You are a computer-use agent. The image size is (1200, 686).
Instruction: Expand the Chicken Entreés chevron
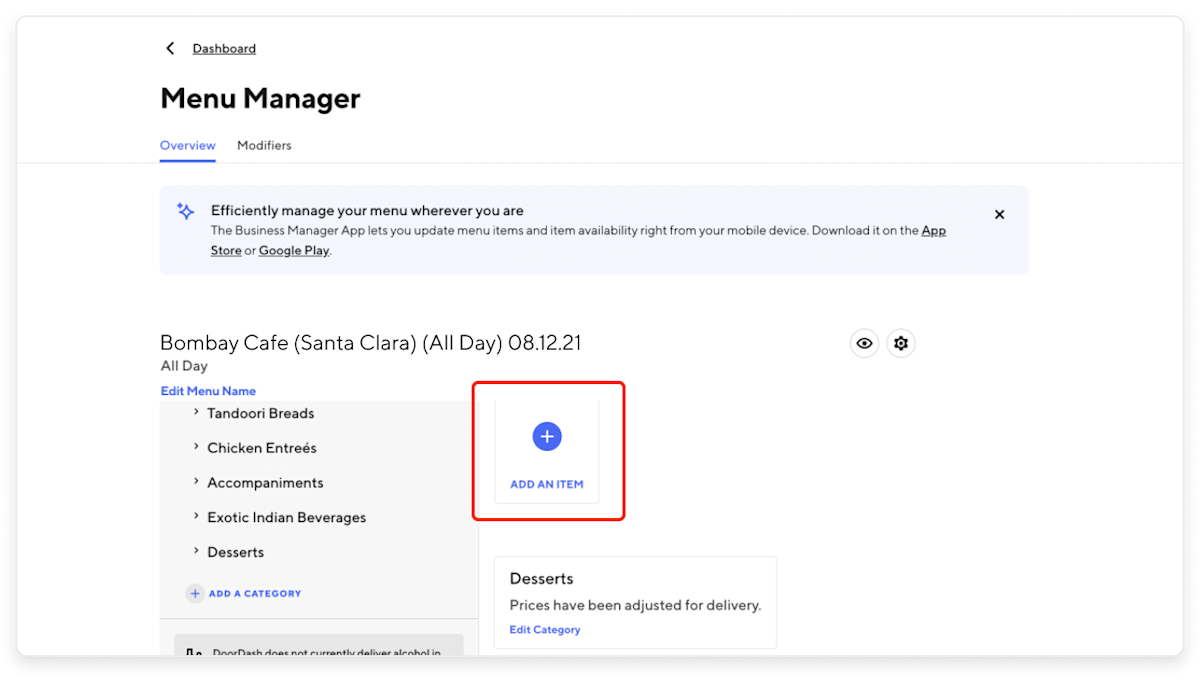coord(196,447)
